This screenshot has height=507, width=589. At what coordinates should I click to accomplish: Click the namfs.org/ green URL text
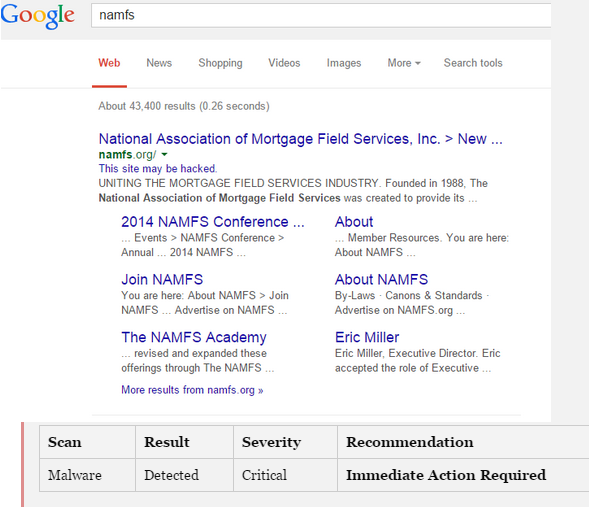(x=127, y=154)
